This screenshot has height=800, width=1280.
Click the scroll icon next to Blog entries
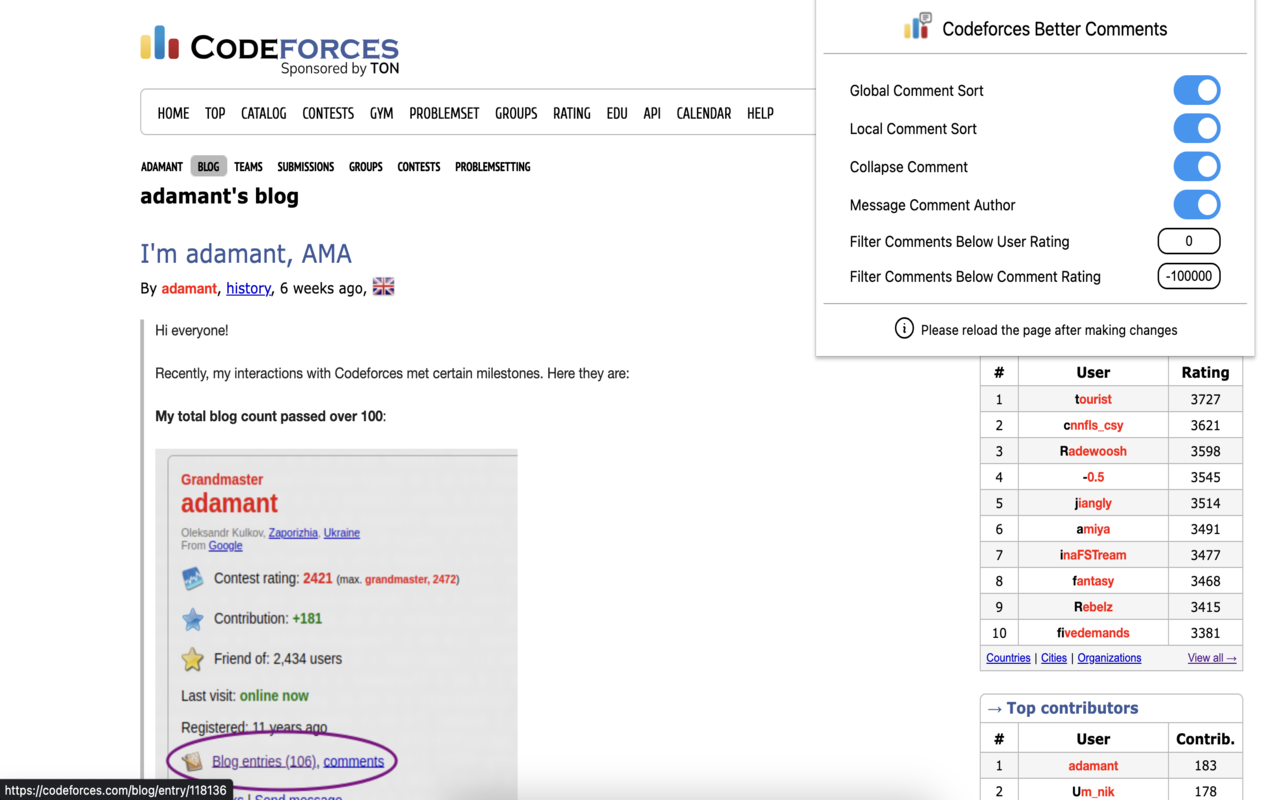pos(191,760)
